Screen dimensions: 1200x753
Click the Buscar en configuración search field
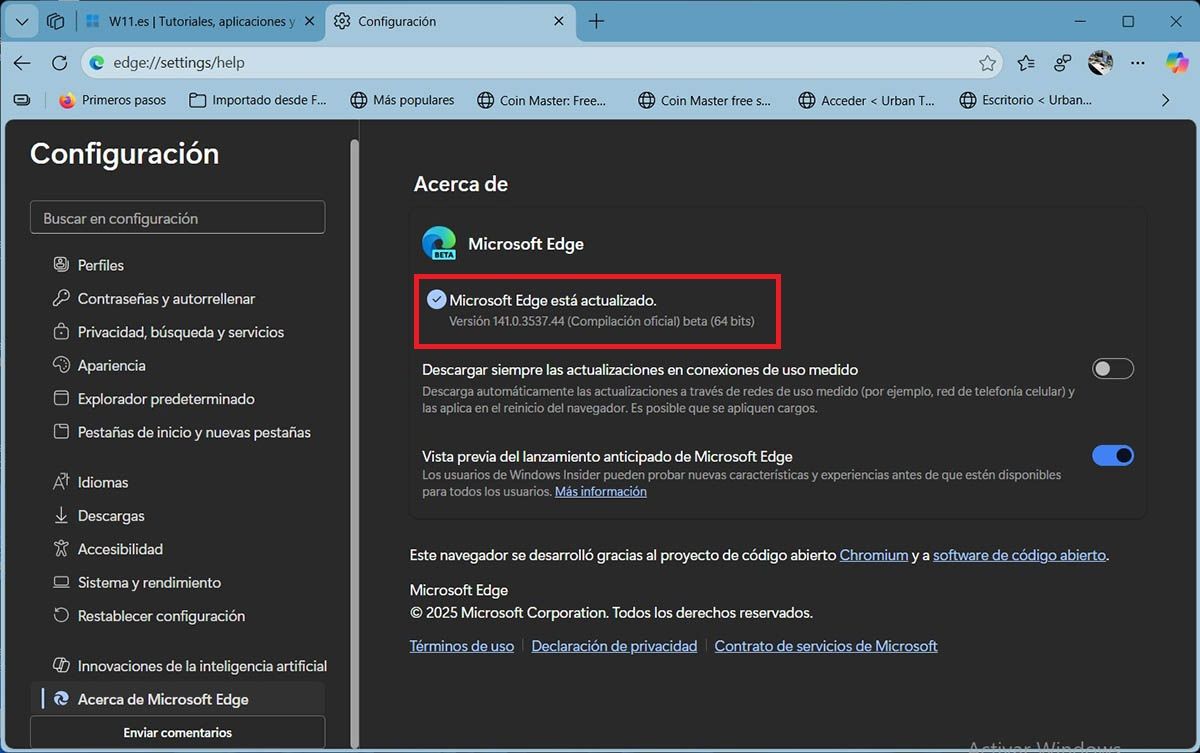click(177, 218)
